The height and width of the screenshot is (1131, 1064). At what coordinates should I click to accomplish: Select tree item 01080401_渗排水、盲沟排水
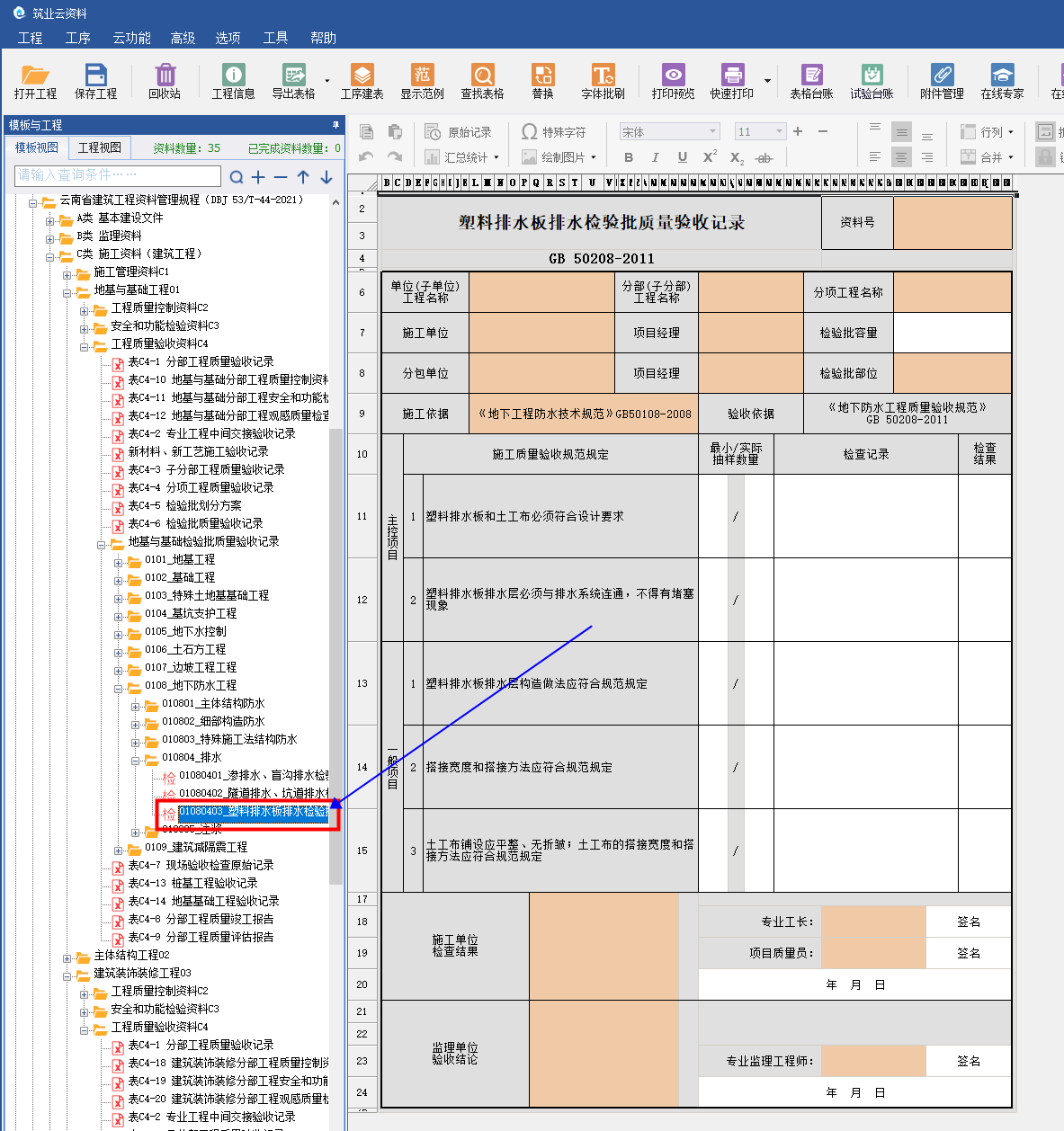[x=253, y=775]
